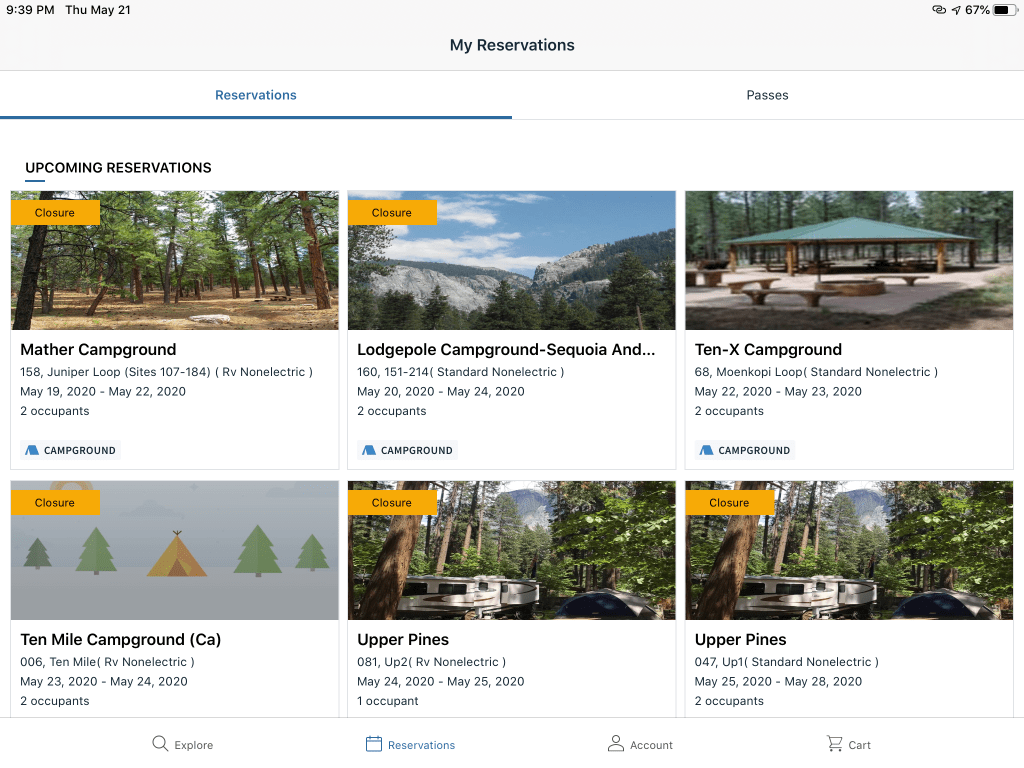The width and height of the screenshot is (1024, 768).
Task: Open the Mather Campground reservation title
Action: click(98, 350)
